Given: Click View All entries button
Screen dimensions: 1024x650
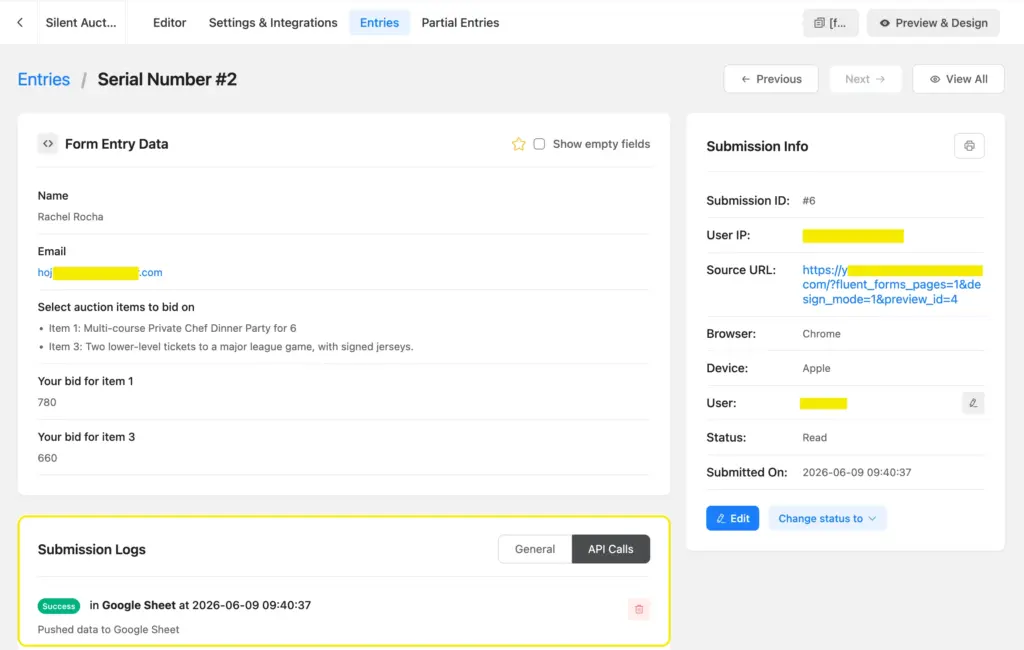Looking at the screenshot, I should coord(958,79).
